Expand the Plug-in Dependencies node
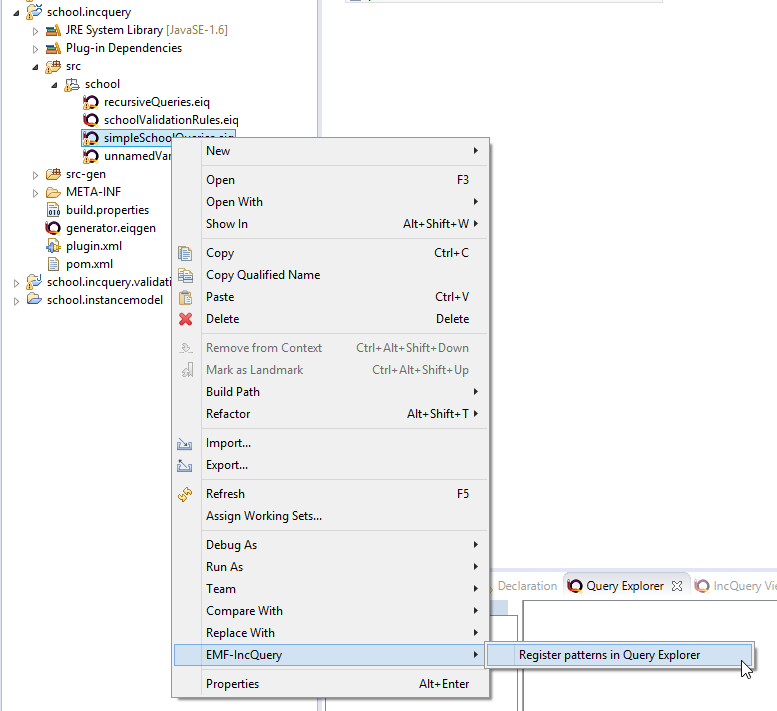Screen dimensions: 777x711 35,49
